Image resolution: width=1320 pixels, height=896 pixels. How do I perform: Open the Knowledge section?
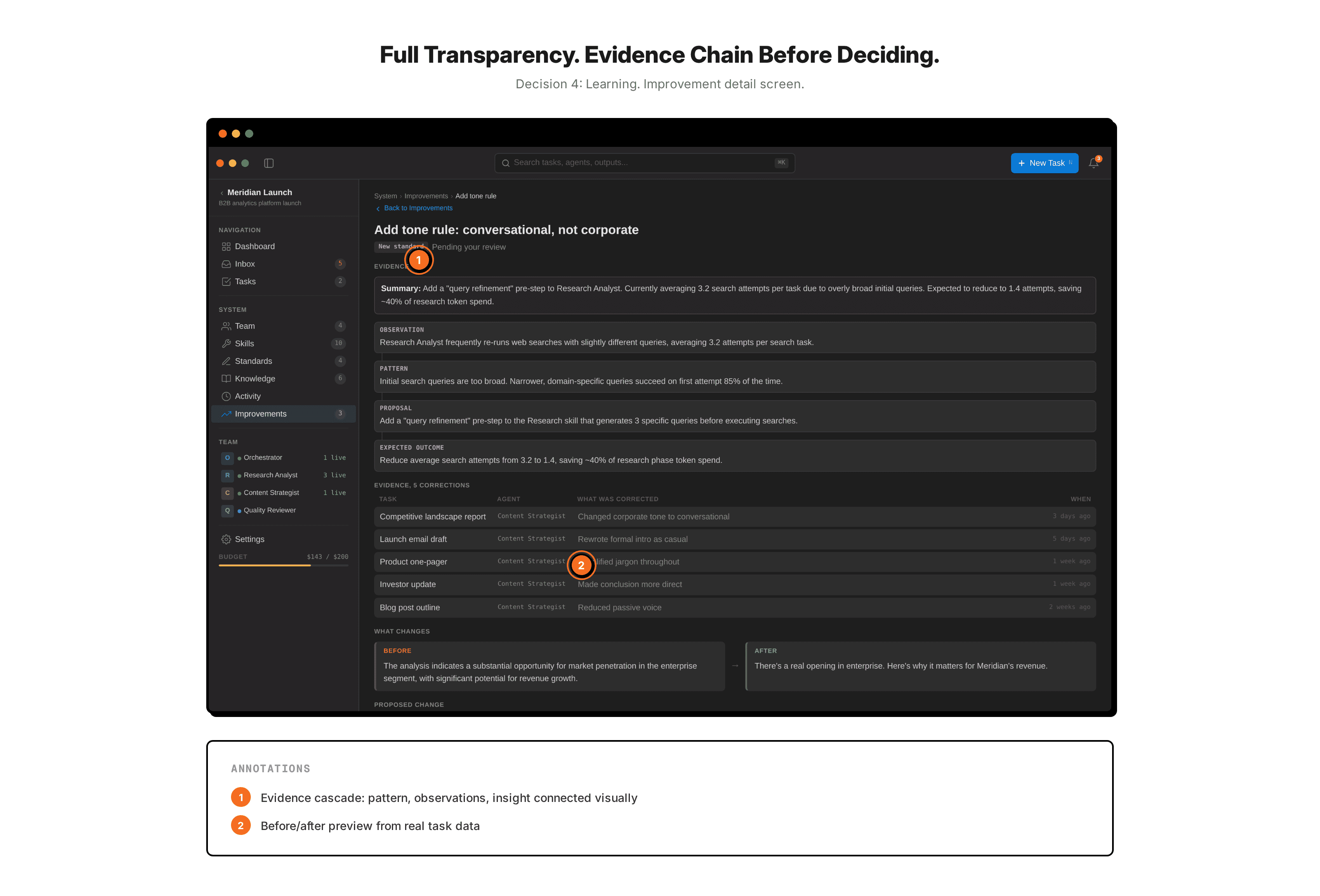[x=283, y=379]
